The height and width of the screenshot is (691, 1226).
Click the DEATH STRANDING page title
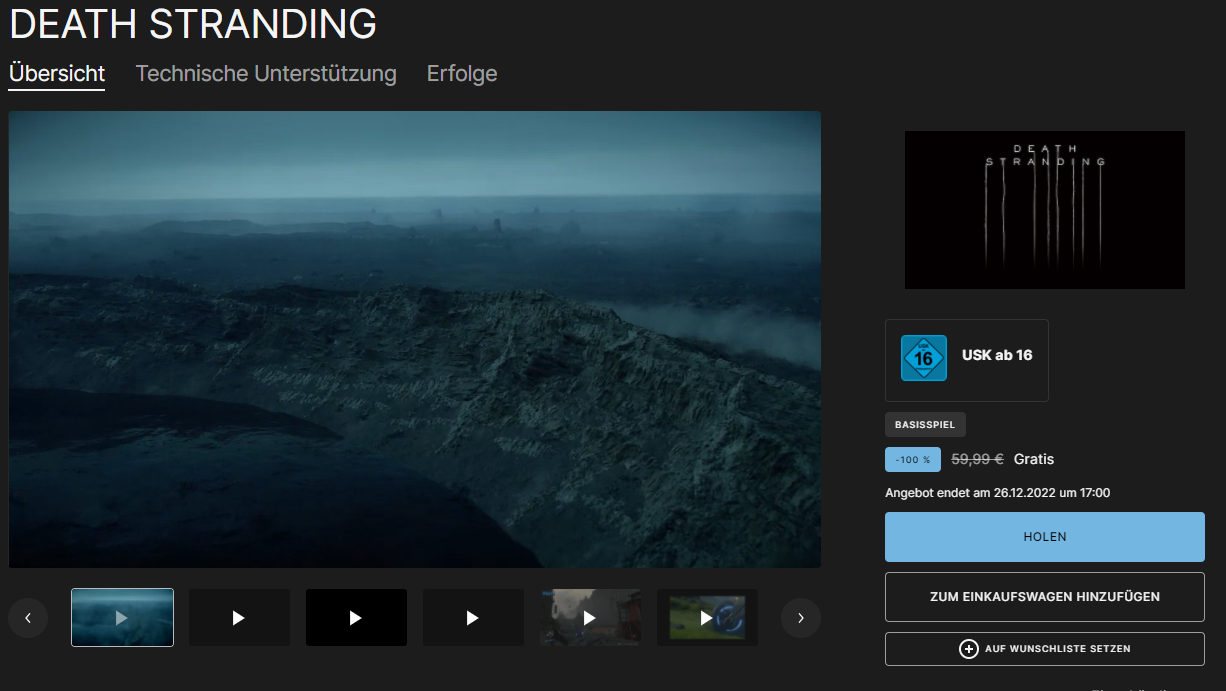(x=193, y=23)
